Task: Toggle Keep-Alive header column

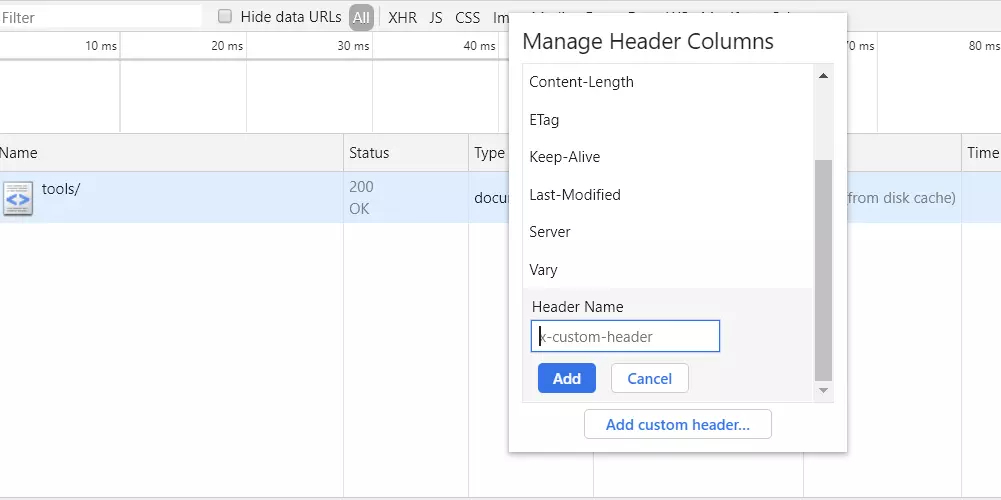Action: [x=668, y=157]
